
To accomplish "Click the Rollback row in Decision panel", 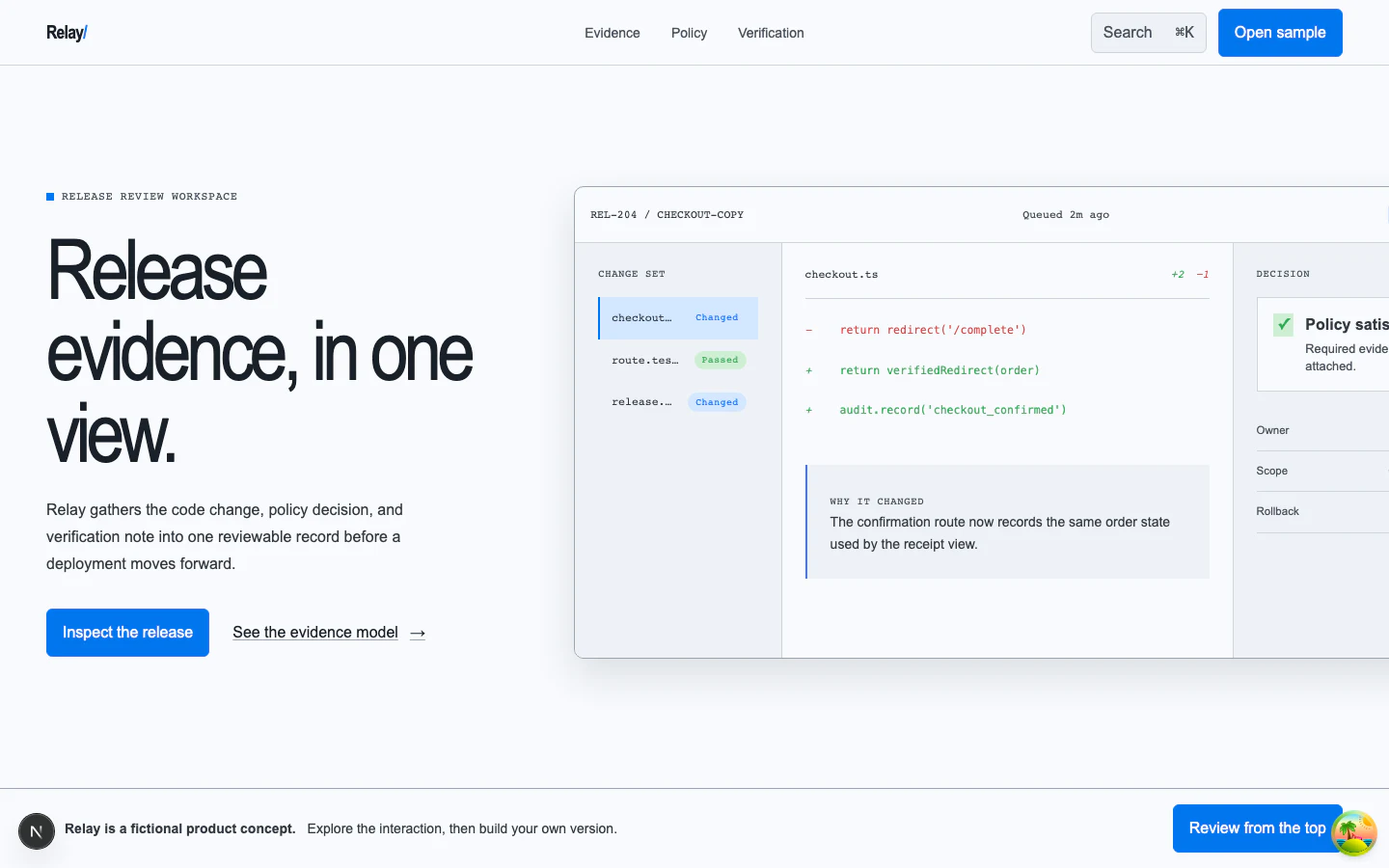I will point(1322,512).
